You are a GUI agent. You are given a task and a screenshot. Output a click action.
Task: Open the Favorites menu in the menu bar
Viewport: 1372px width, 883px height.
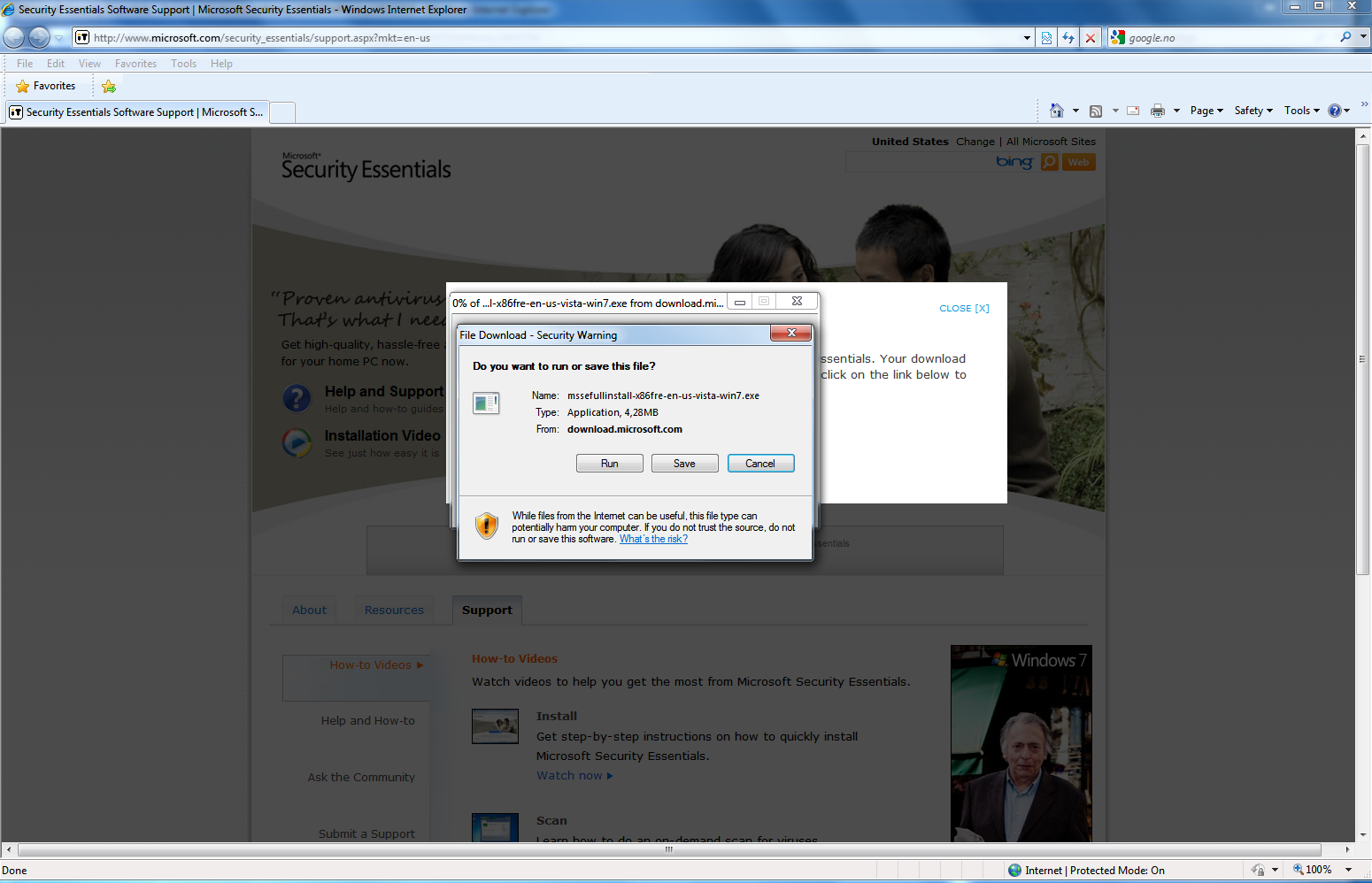135,64
